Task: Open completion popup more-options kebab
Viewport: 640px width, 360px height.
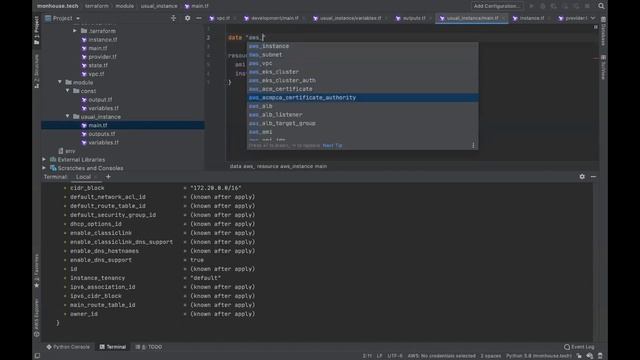Action: [473, 145]
